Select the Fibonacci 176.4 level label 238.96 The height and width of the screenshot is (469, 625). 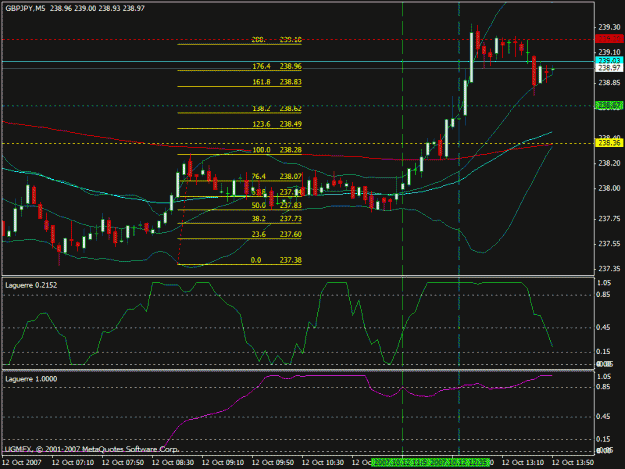pyautogui.click(x=291, y=66)
